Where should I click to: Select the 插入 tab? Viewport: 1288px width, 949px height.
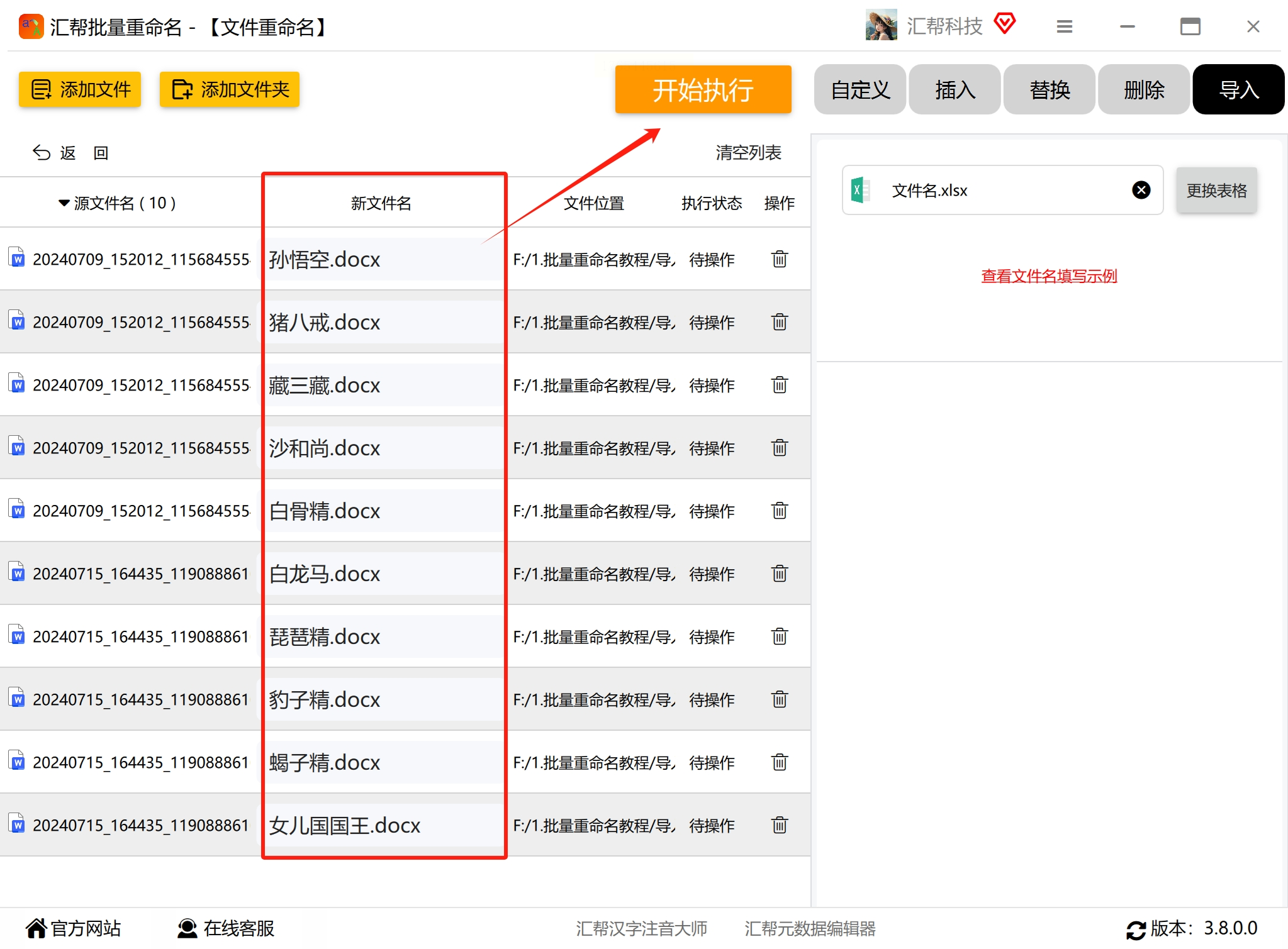click(955, 90)
